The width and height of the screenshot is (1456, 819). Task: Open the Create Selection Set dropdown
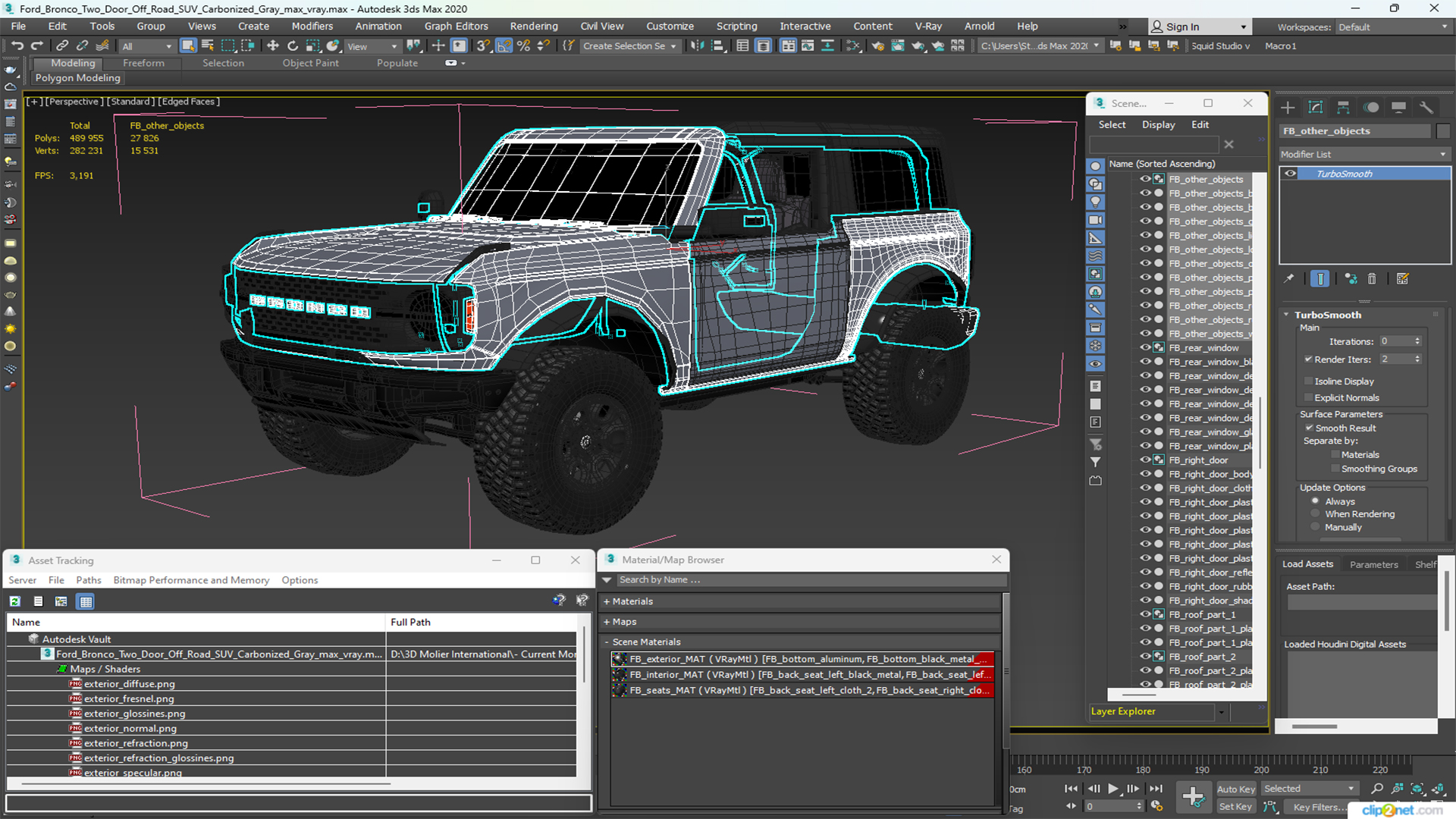tap(629, 46)
